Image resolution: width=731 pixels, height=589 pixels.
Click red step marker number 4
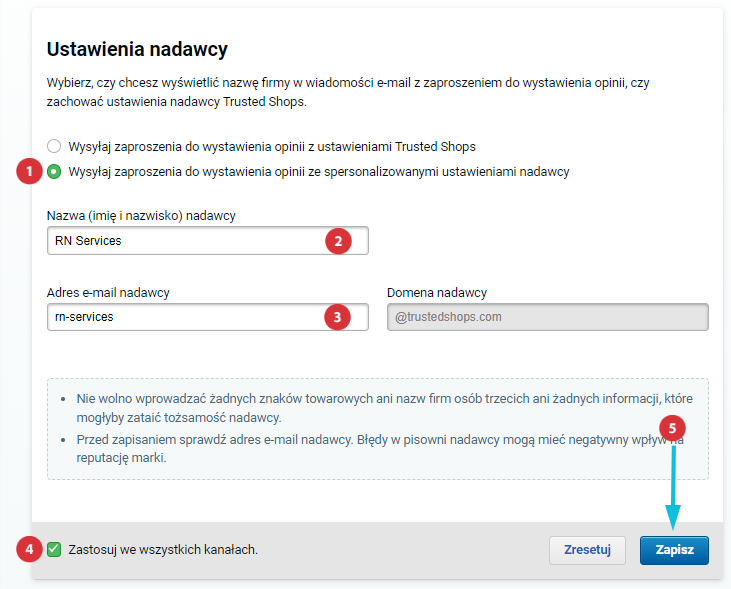point(29,549)
